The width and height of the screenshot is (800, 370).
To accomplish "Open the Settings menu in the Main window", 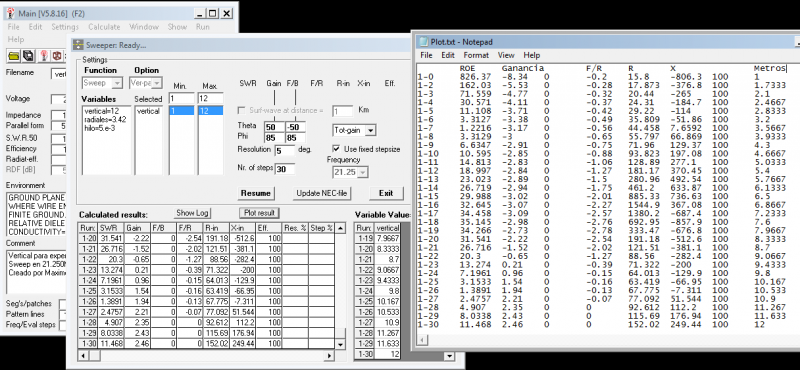I will 65,27.
